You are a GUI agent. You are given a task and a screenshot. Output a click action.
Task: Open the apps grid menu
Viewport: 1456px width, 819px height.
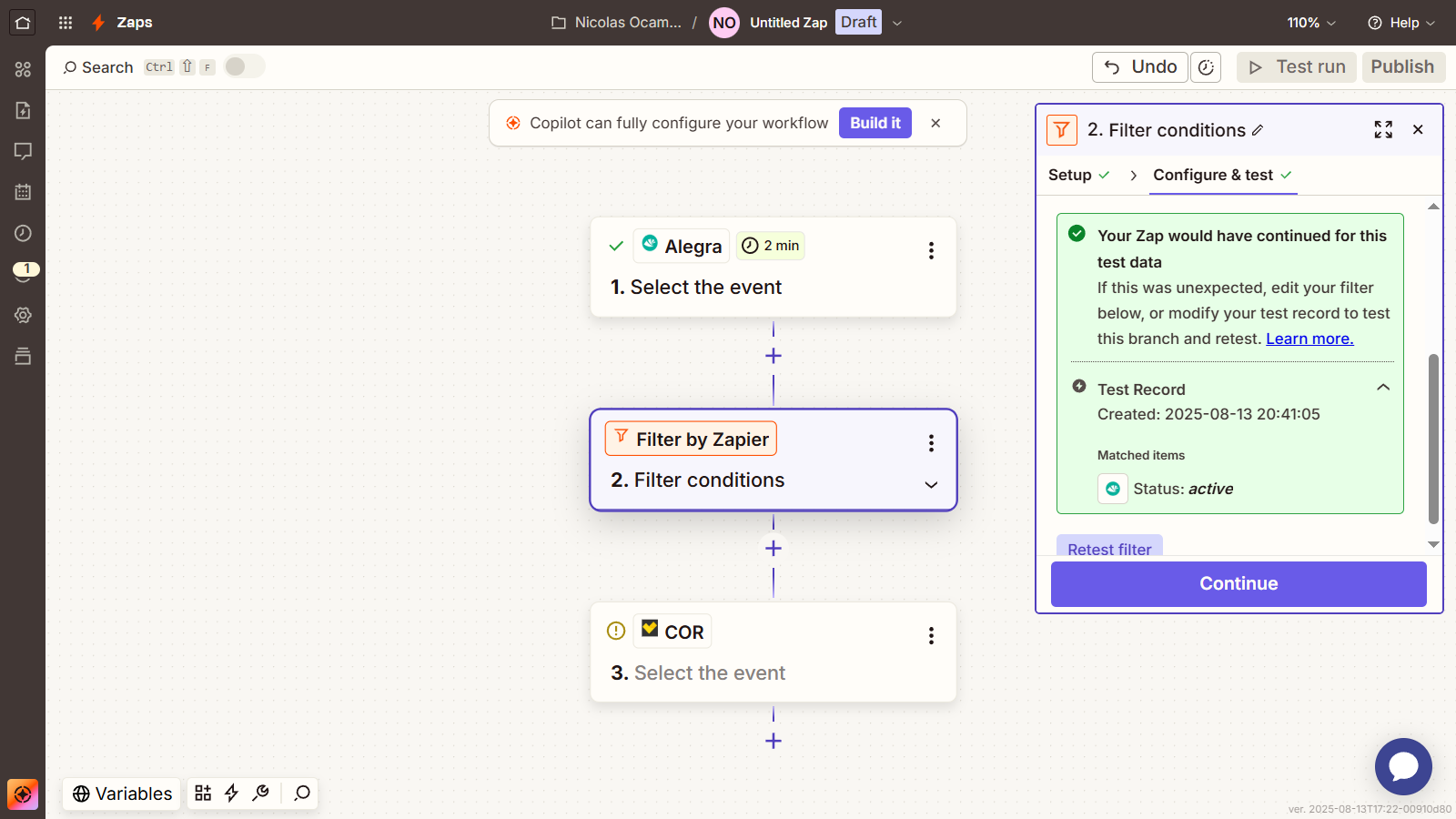(66, 23)
